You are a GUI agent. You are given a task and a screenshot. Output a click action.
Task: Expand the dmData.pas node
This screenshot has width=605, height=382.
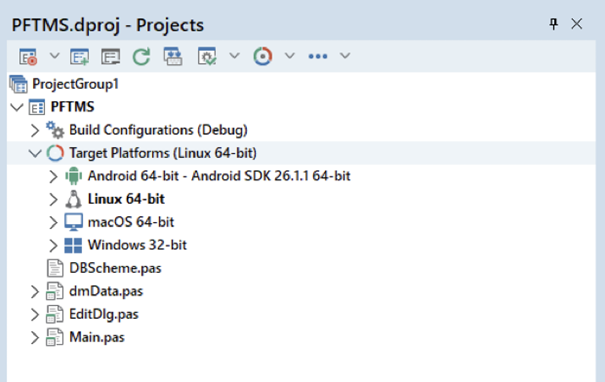click(35, 292)
